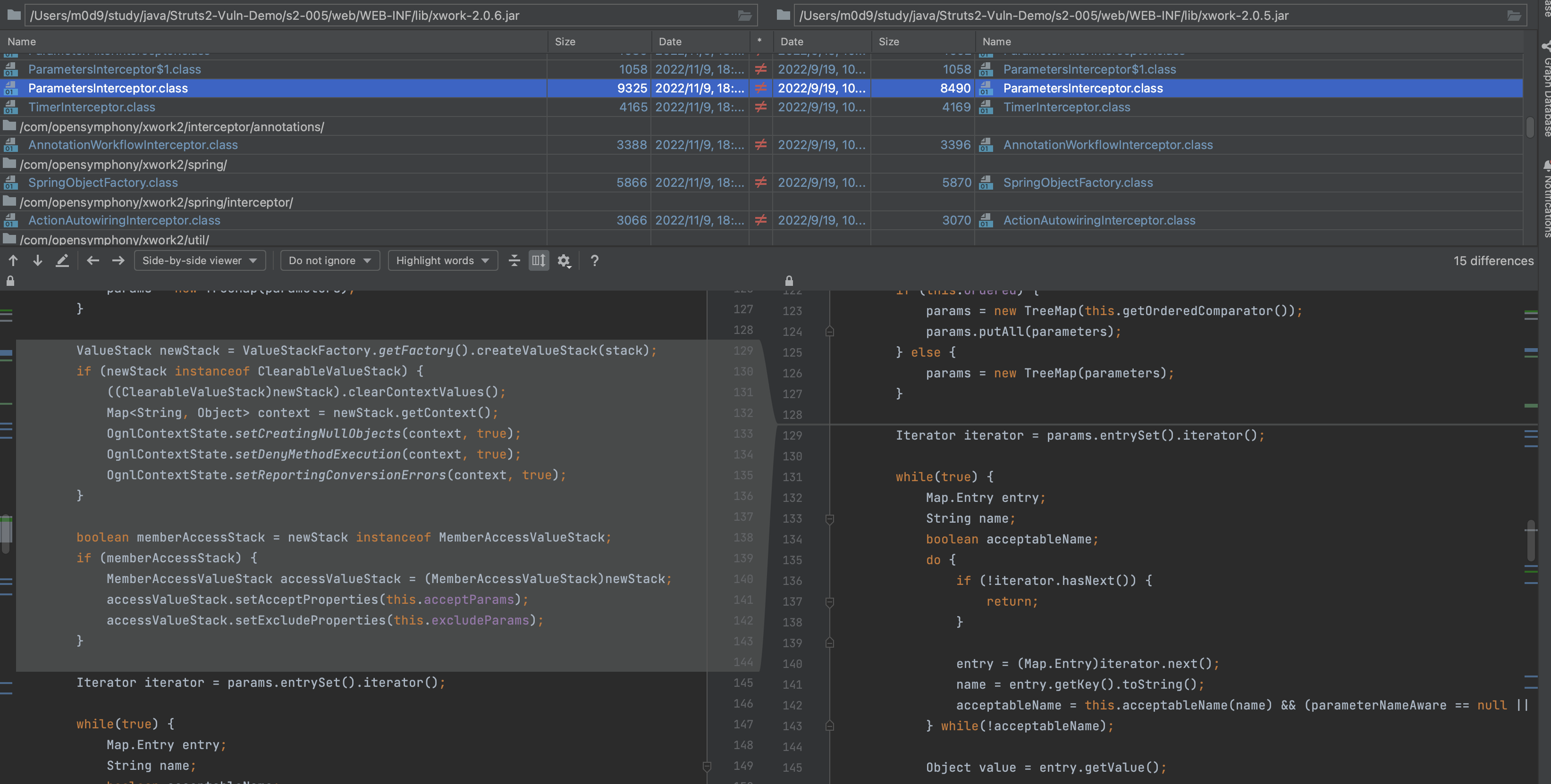Click not-equal marker in ParametersInterceptor$1.class row
Viewport: 1551px width, 784px height.
761,69
